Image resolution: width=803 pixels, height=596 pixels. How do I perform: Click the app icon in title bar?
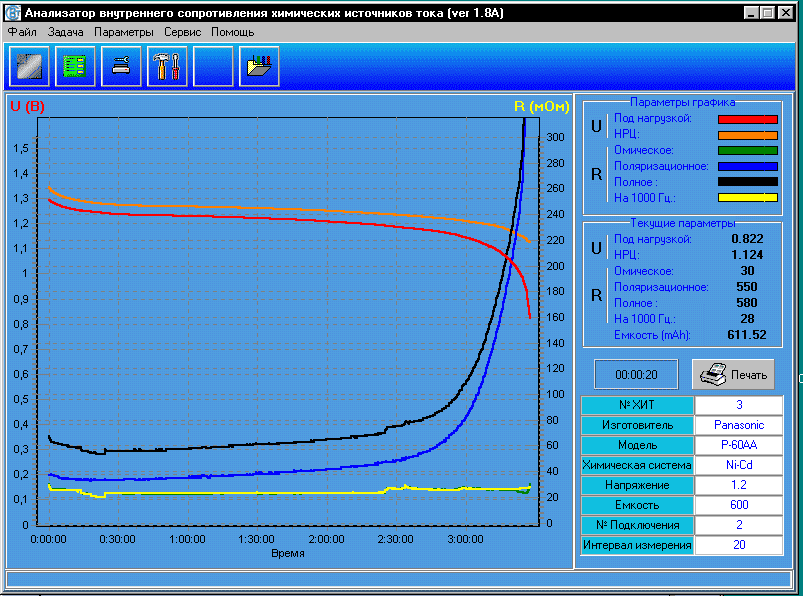pyautogui.click(x=12, y=12)
